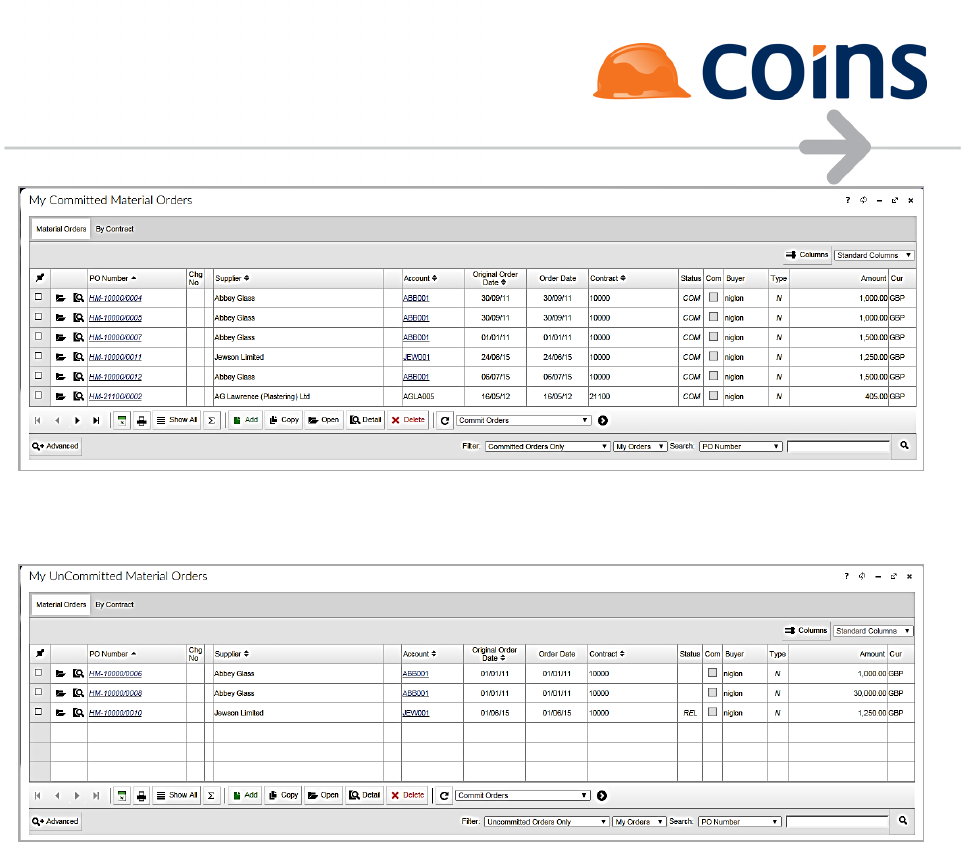The image size is (962, 842).
Task: Click Open button in Committed Orders toolbar
Action: pyautogui.click(x=323, y=420)
